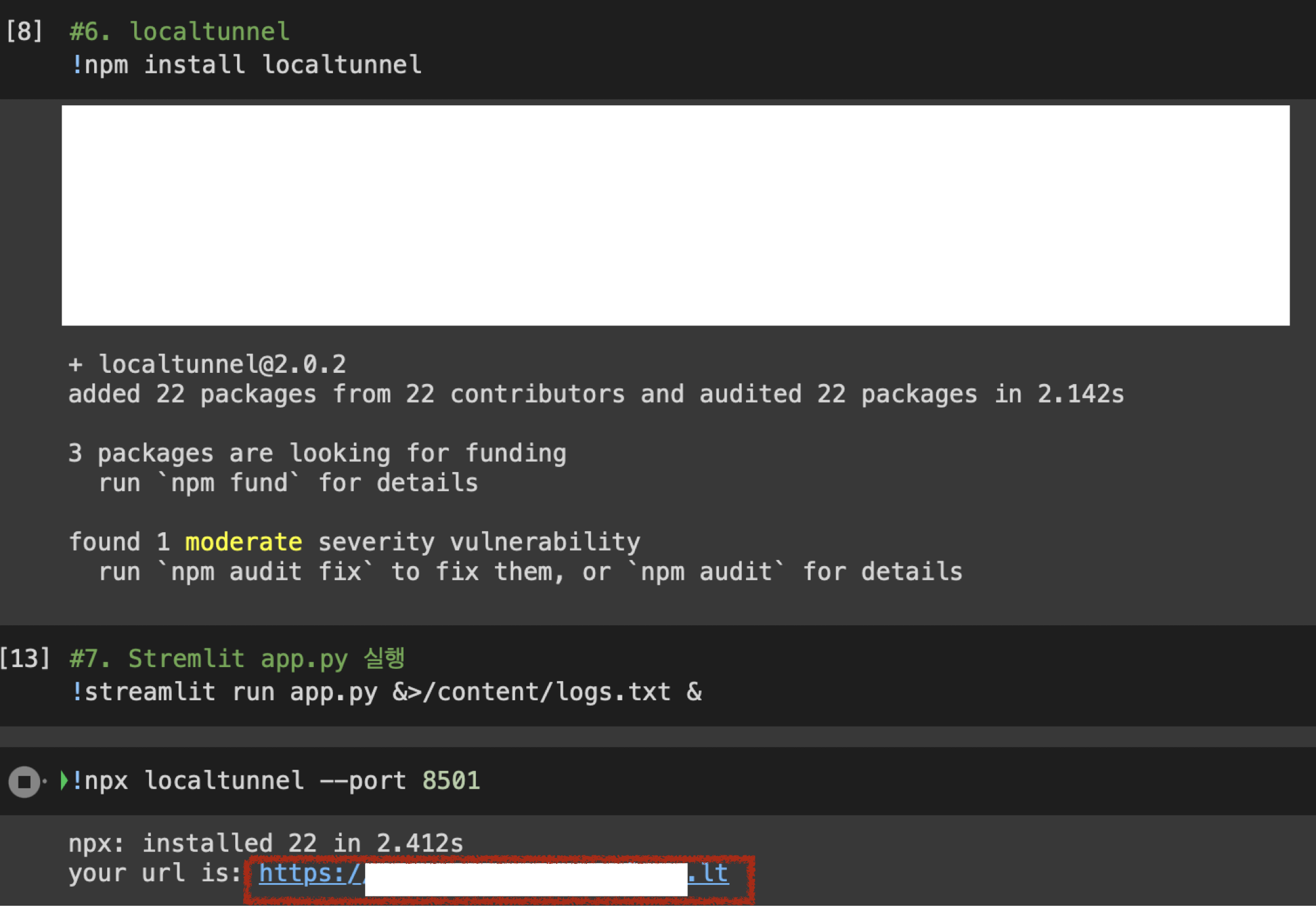Click the '+ localtunnel@2.0.2' output line
The height and width of the screenshot is (907, 1316).
click(207, 364)
